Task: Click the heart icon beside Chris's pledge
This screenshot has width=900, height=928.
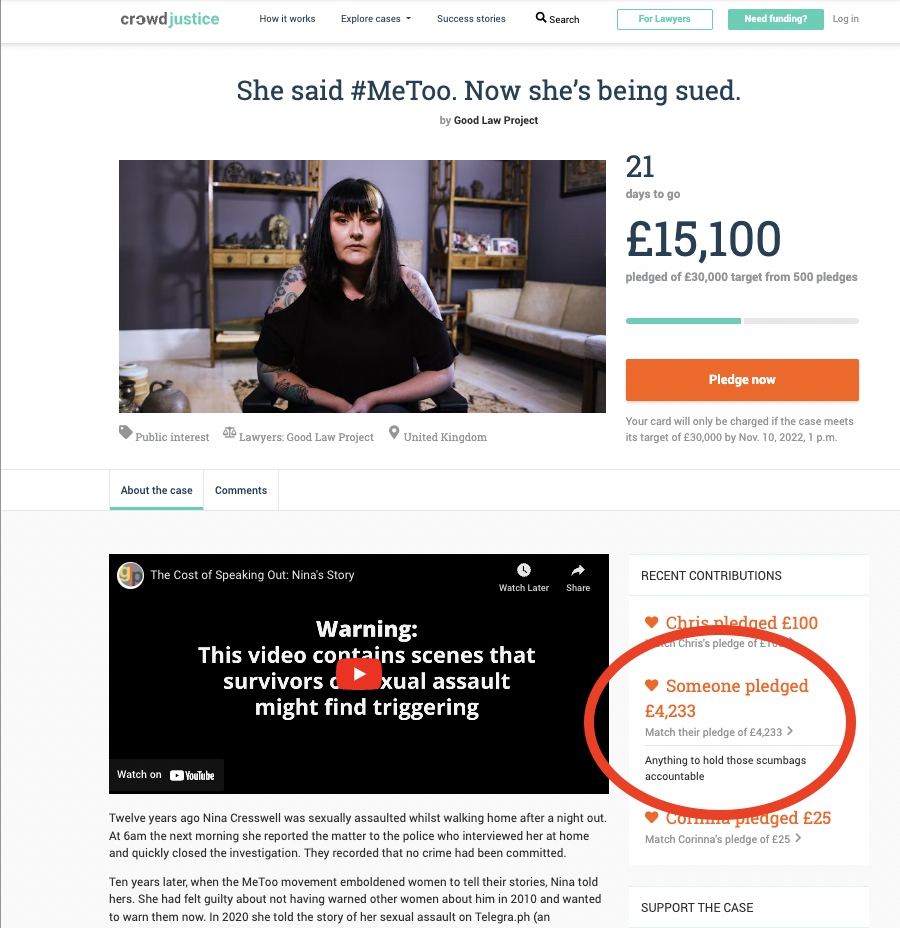Action: click(x=651, y=622)
